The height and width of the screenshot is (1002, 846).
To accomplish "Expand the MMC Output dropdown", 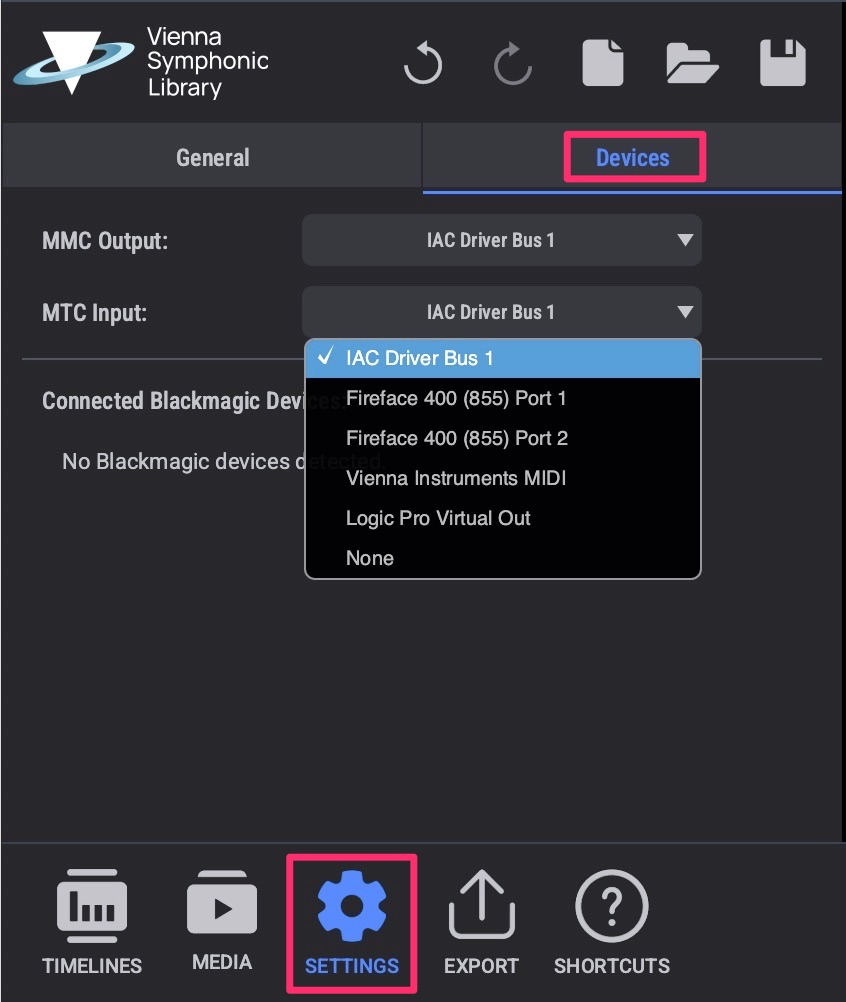I will [x=502, y=240].
